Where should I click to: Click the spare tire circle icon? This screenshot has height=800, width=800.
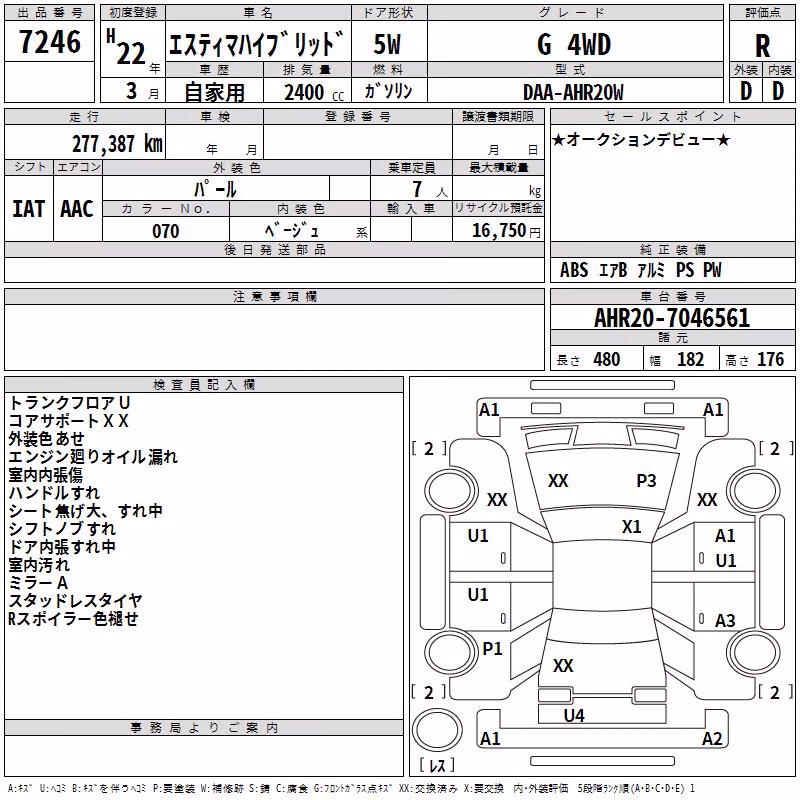437,731
